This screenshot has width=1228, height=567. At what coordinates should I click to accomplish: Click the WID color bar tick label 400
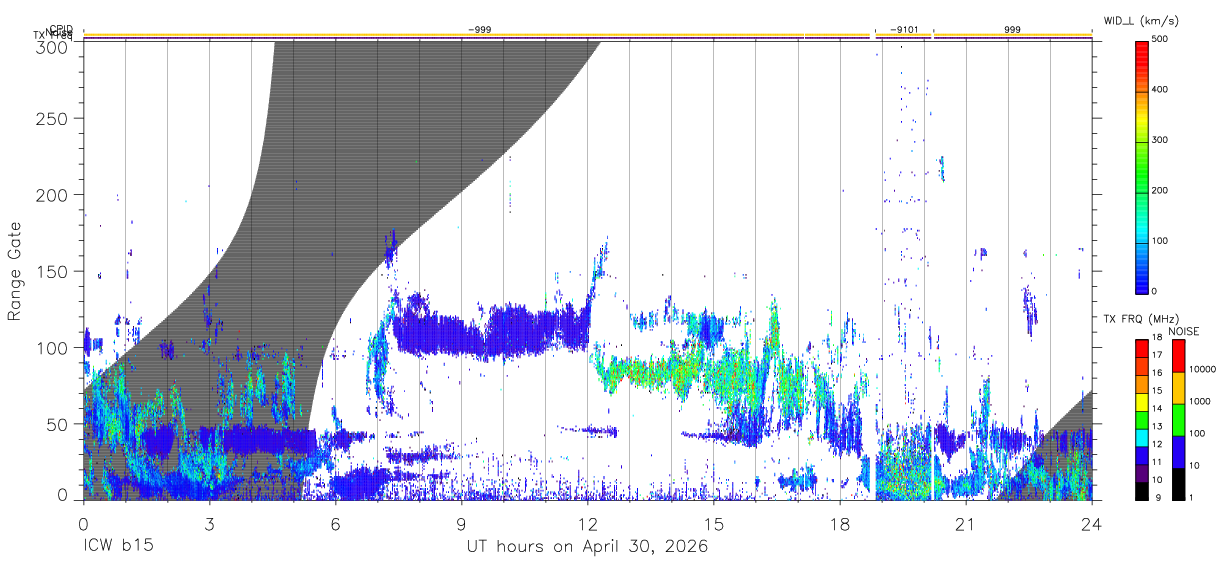point(1161,90)
